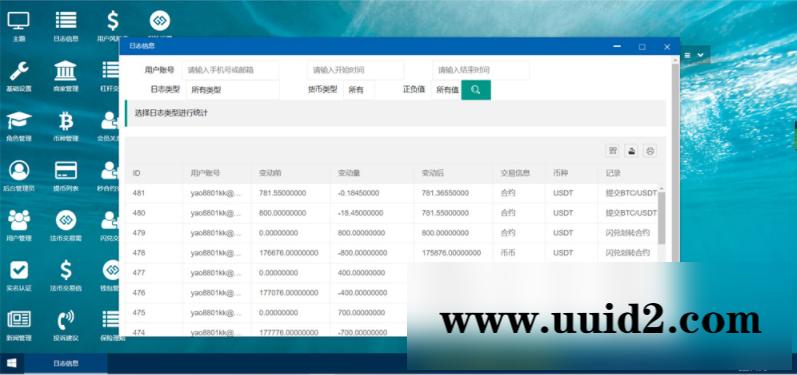This screenshot has height=375, width=797.
Task: Open the 日志类型 所有类型 dropdown
Action: coord(232,90)
